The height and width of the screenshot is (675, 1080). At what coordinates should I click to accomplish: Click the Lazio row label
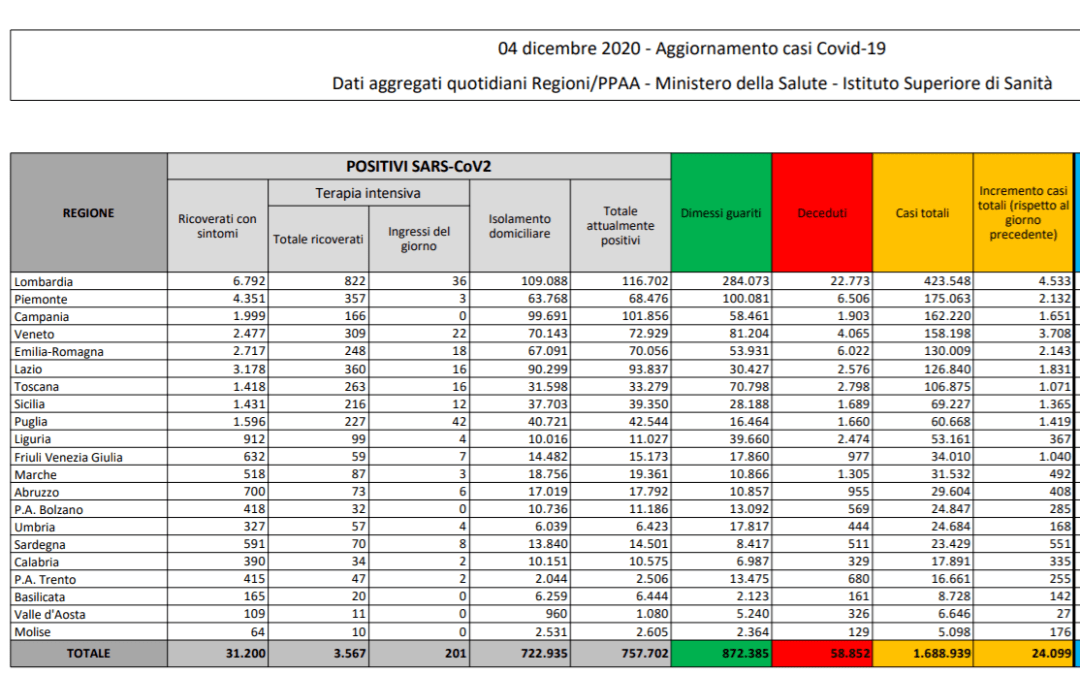[x=28, y=369]
